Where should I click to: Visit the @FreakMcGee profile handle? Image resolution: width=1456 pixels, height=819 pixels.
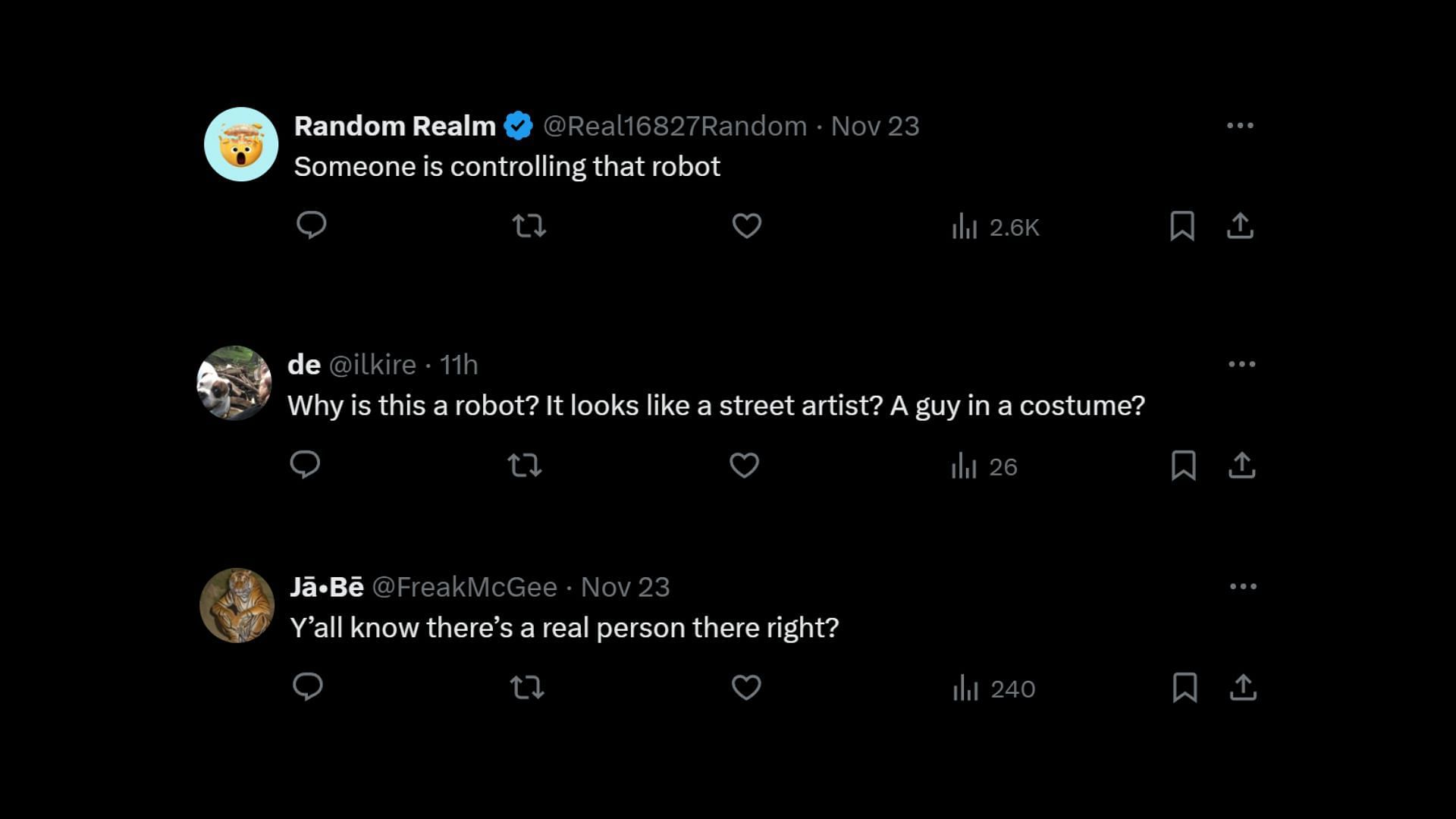(465, 587)
